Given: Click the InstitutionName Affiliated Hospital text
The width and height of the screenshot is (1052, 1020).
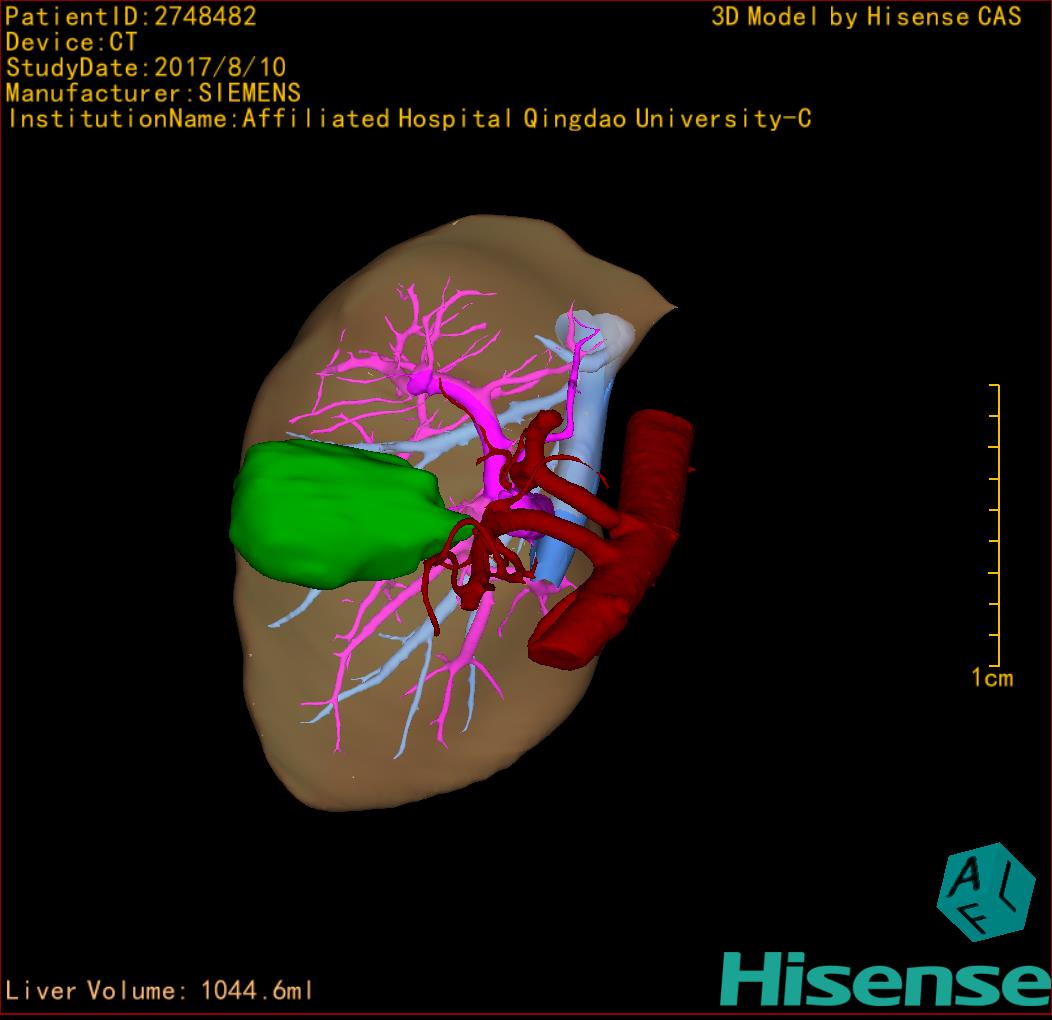Looking at the screenshot, I should click(409, 119).
